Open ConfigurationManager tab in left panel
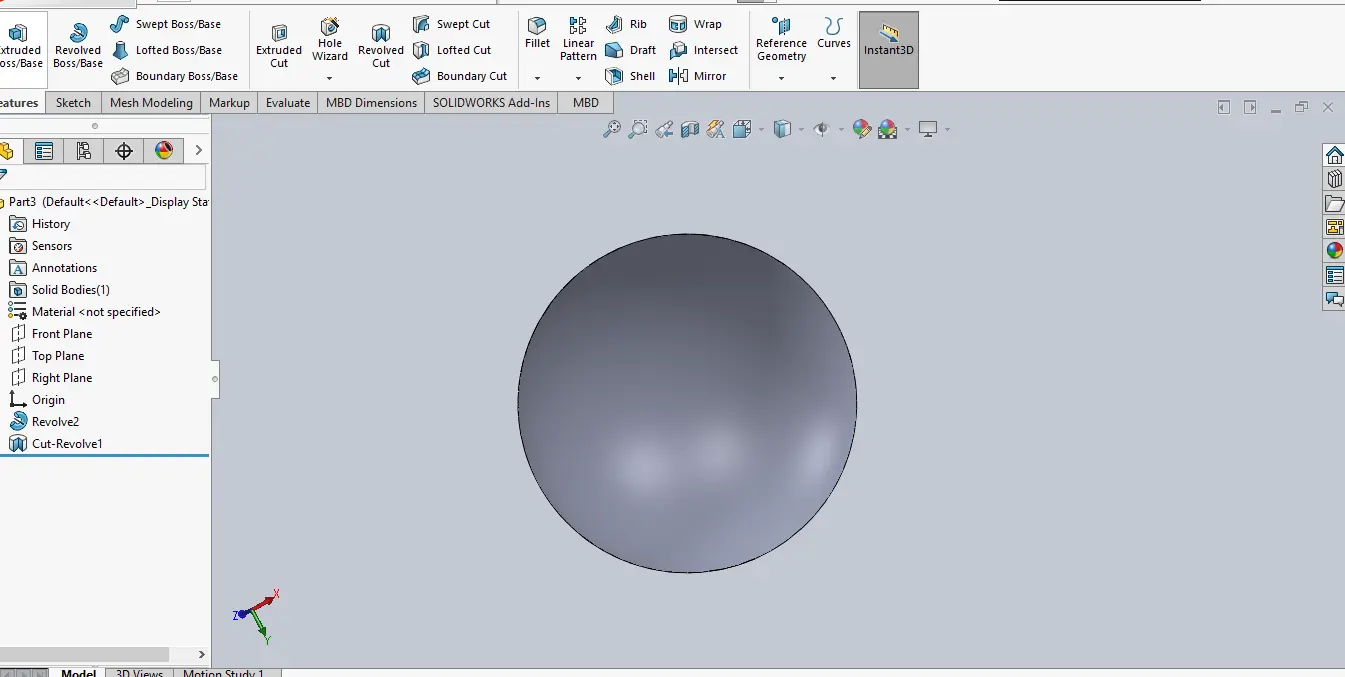Viewport: 1345px width, 677px height. pyautogui.click(x=84, y=151)
